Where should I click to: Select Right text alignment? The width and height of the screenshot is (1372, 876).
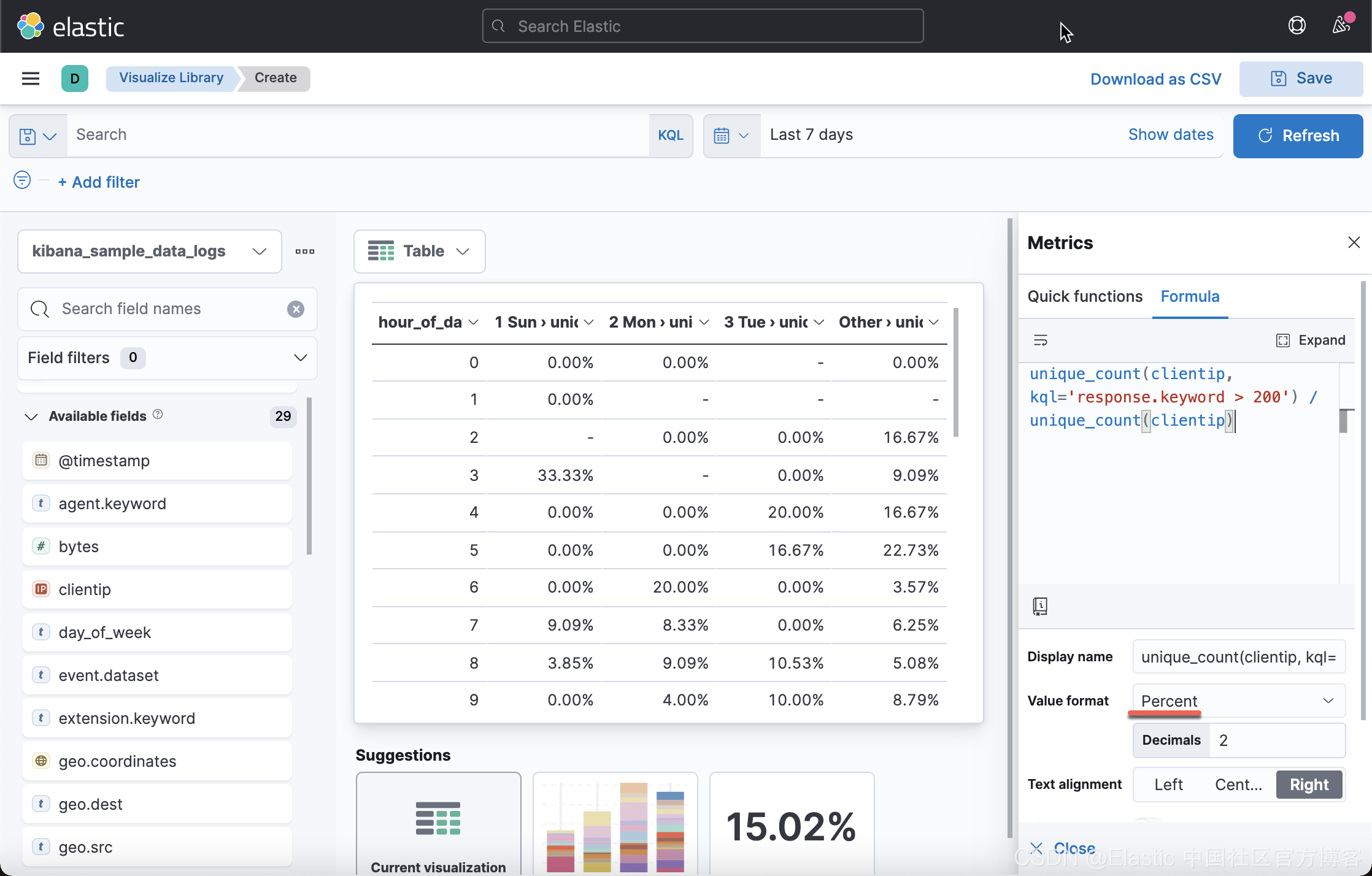point(1309,785)
